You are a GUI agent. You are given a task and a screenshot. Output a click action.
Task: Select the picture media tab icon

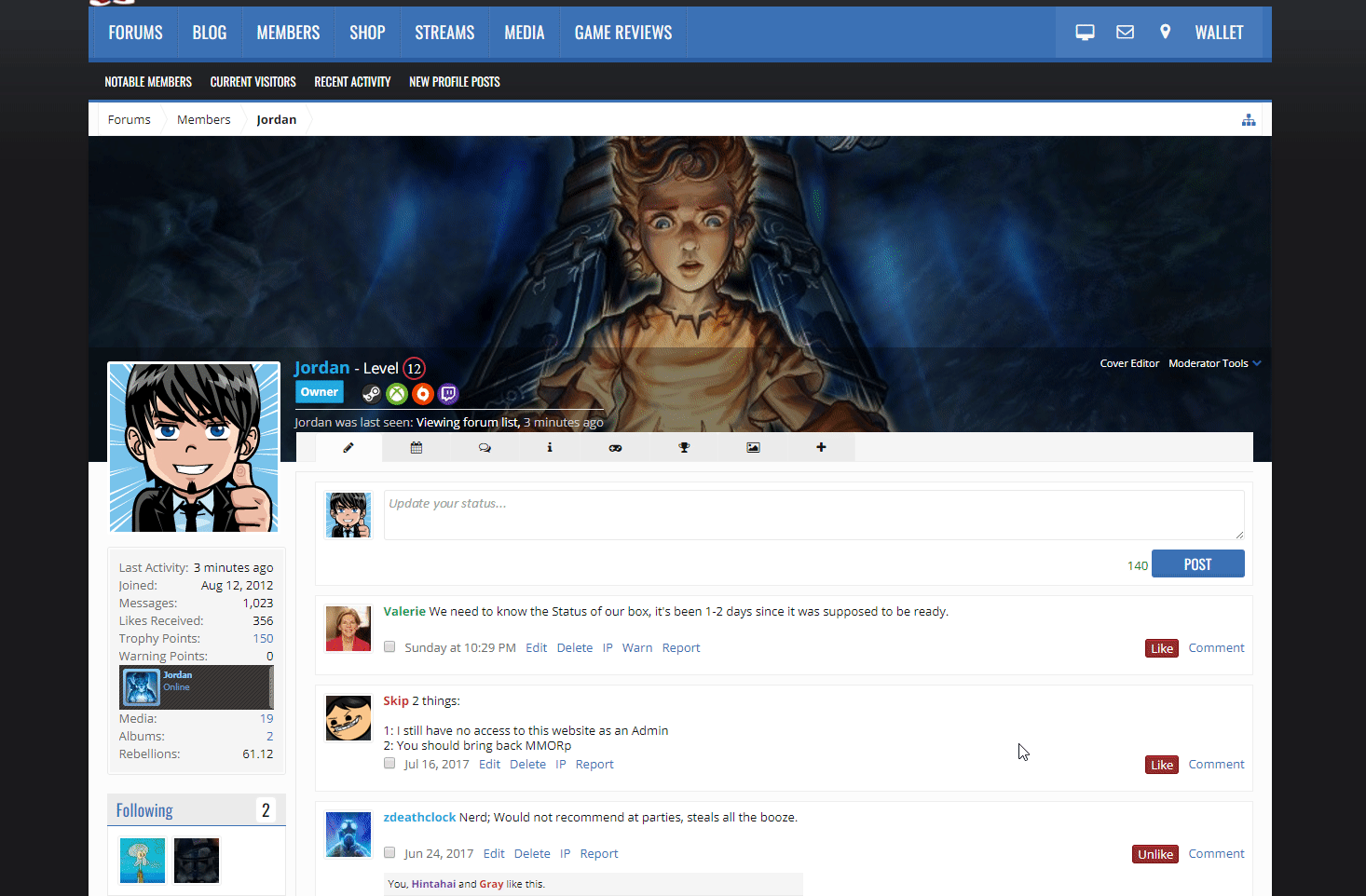[x=753, y=448]
